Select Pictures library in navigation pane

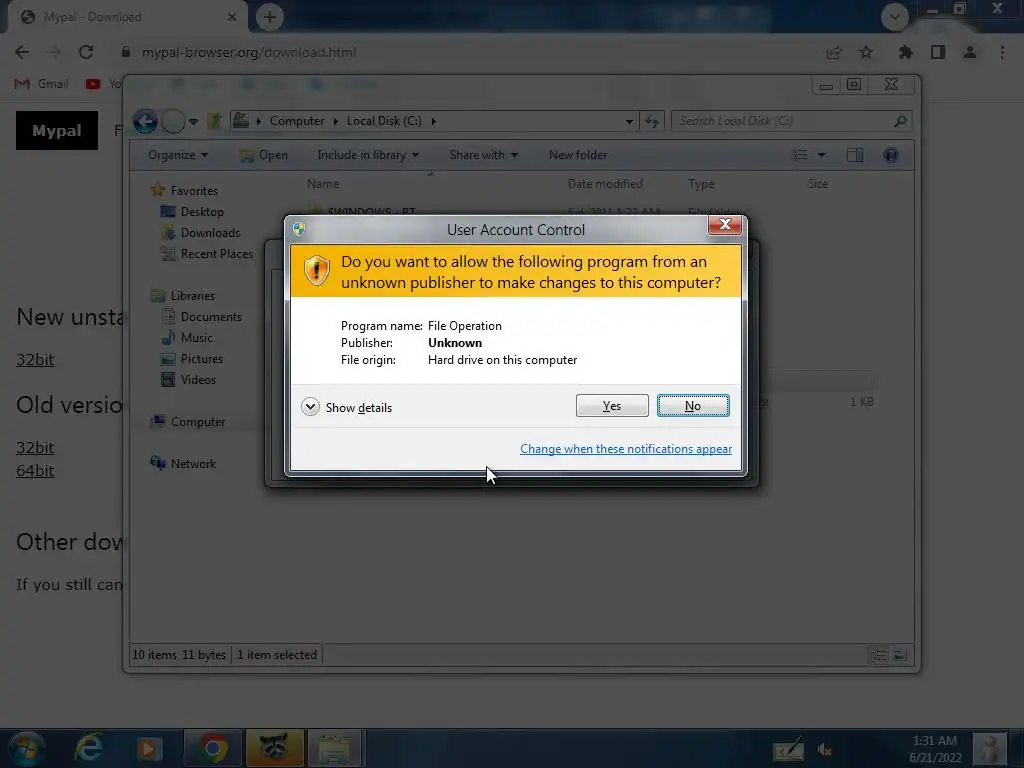pos(202,359)
